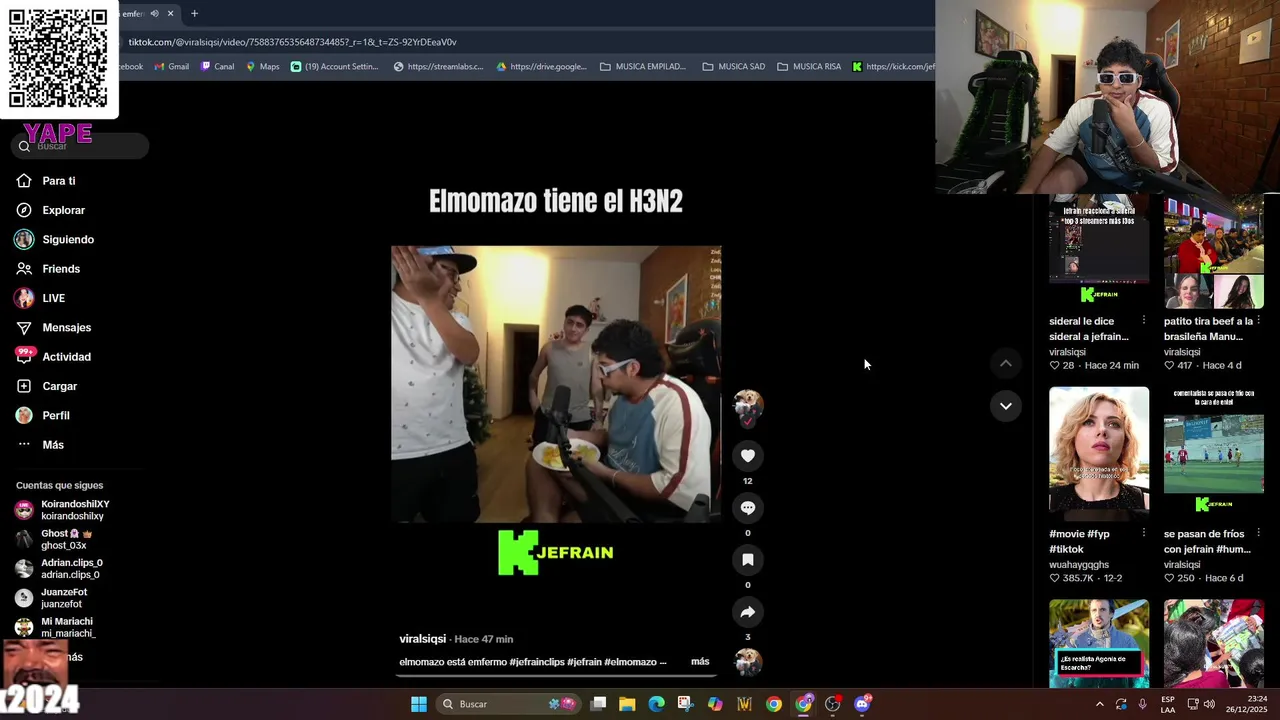Open Mensajes in sidebar

tap(66, 327)
